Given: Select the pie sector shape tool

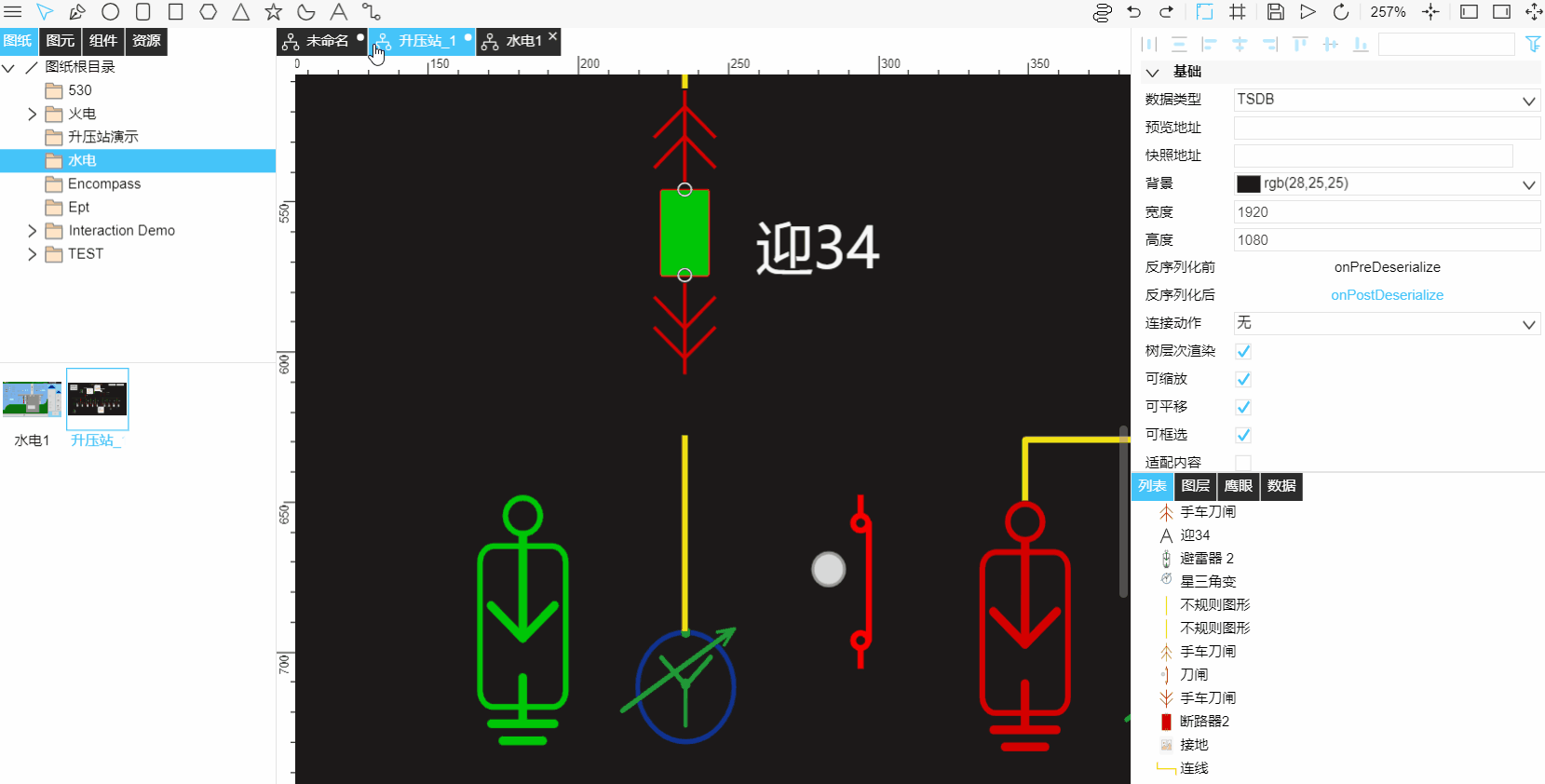Looking at the screenshot, I should pyautogui.click(x=305, y=12).
